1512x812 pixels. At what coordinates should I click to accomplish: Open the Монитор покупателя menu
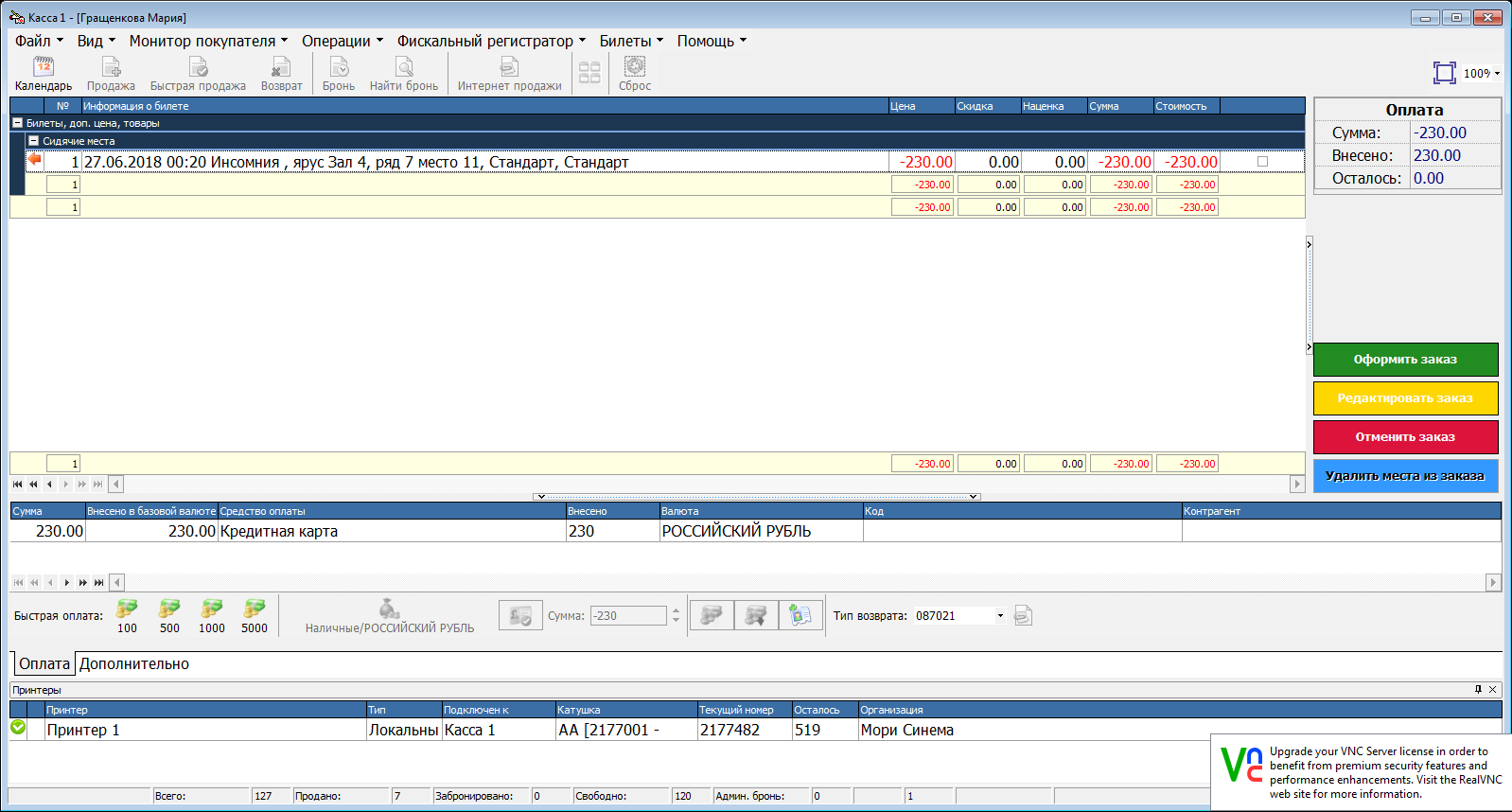[x=208, y=41]
